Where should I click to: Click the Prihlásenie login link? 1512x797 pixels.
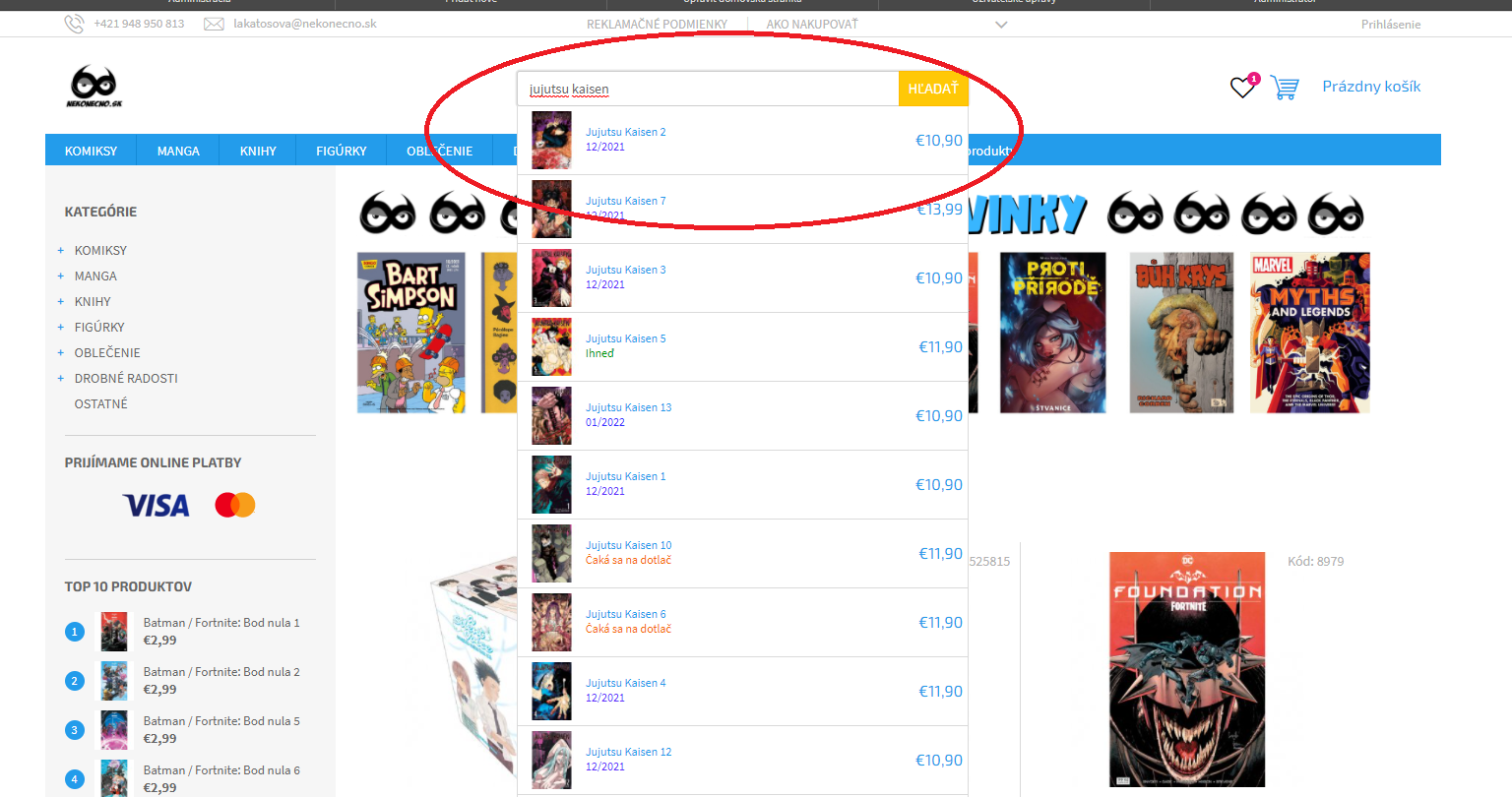coord(1391,25)
